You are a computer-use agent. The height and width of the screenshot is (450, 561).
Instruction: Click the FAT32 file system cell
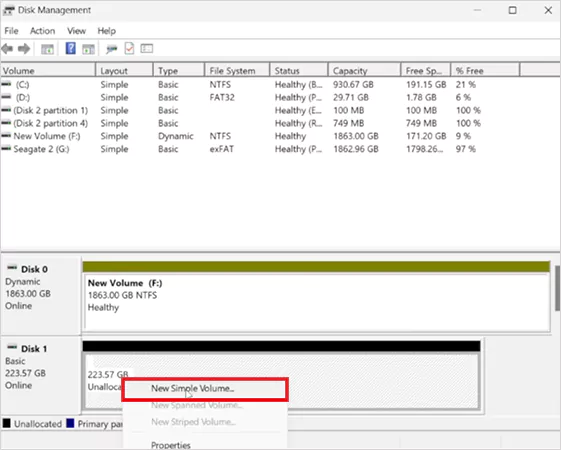[222, 98]
